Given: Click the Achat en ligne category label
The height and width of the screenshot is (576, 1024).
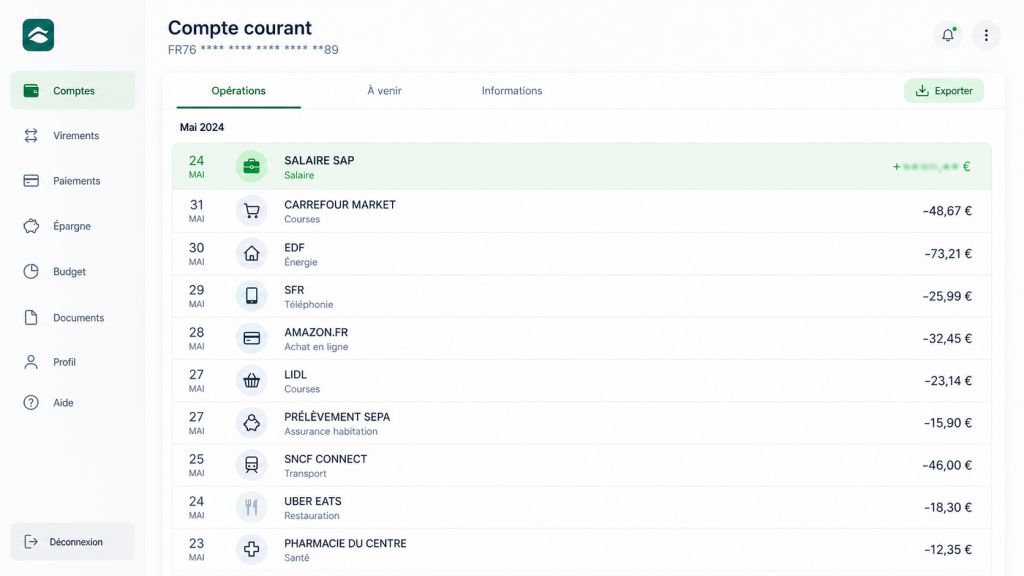Looking at the screenshot, I should (316, 347).
